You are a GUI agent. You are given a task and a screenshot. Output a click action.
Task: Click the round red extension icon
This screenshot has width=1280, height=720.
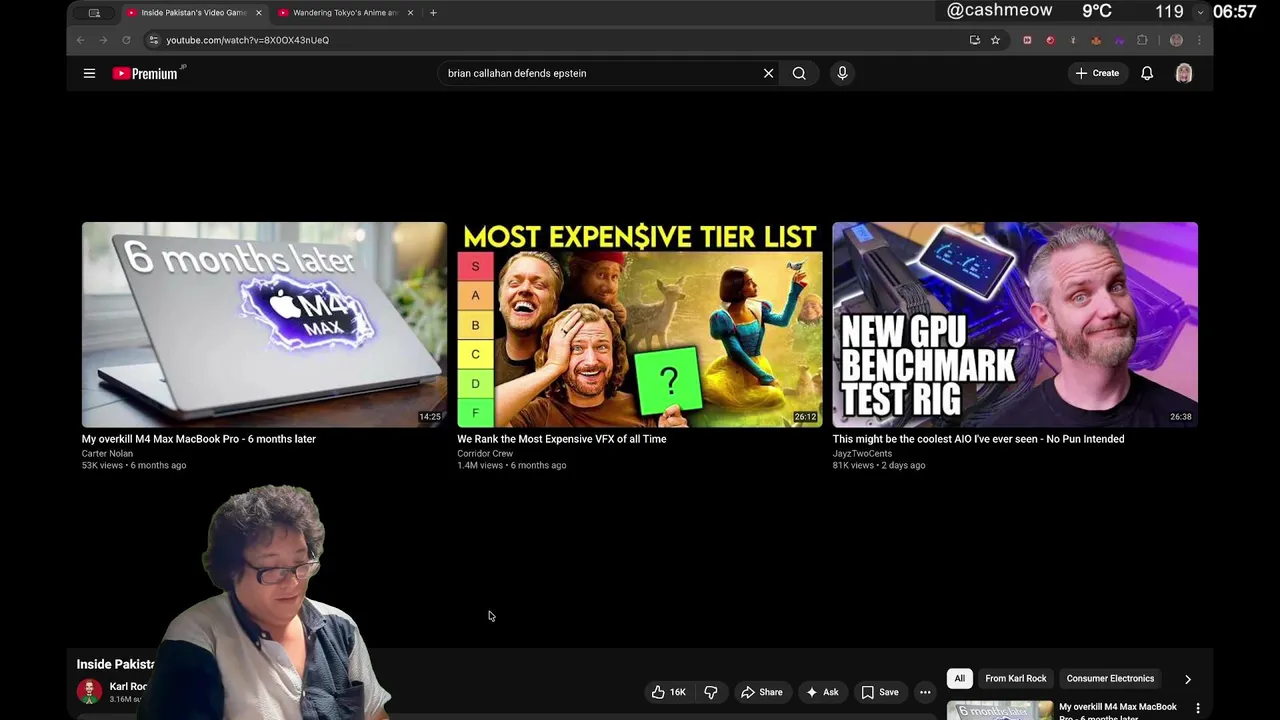click(x=1050, y=40)
